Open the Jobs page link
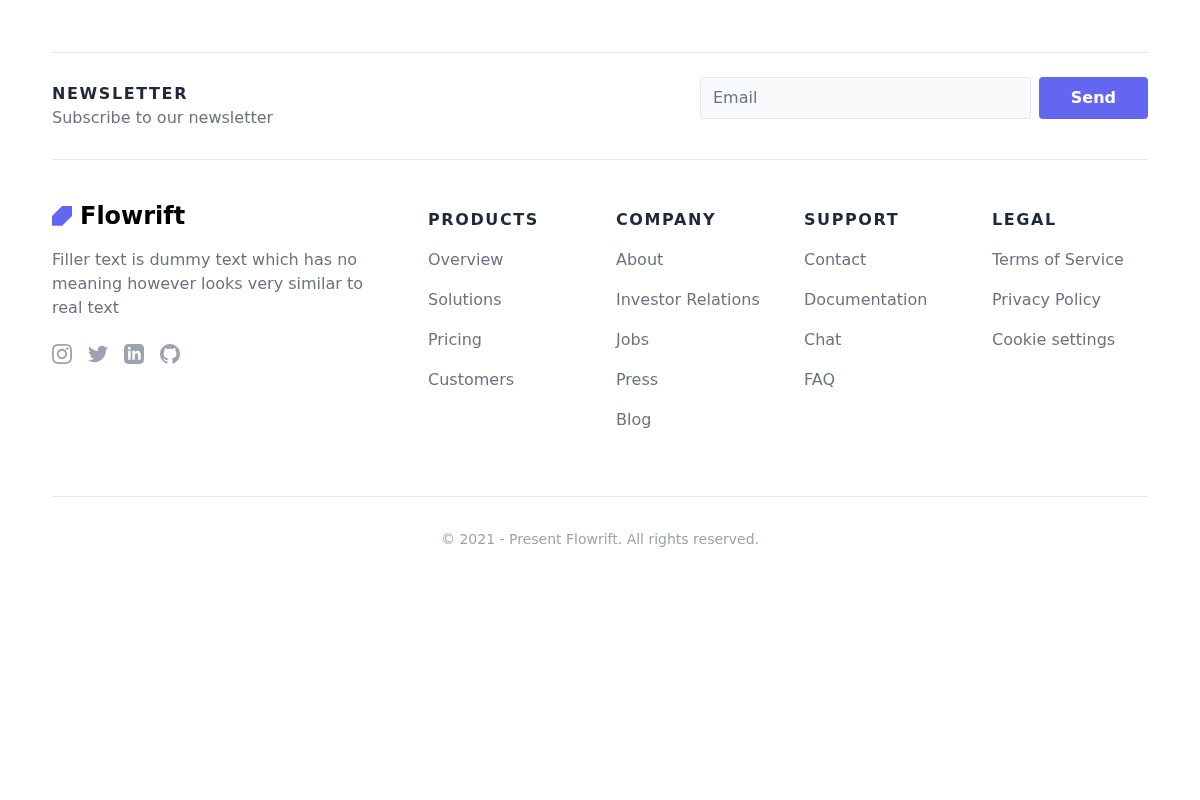The height and width of the screenshot is (800, 1200). pos(632,339)
